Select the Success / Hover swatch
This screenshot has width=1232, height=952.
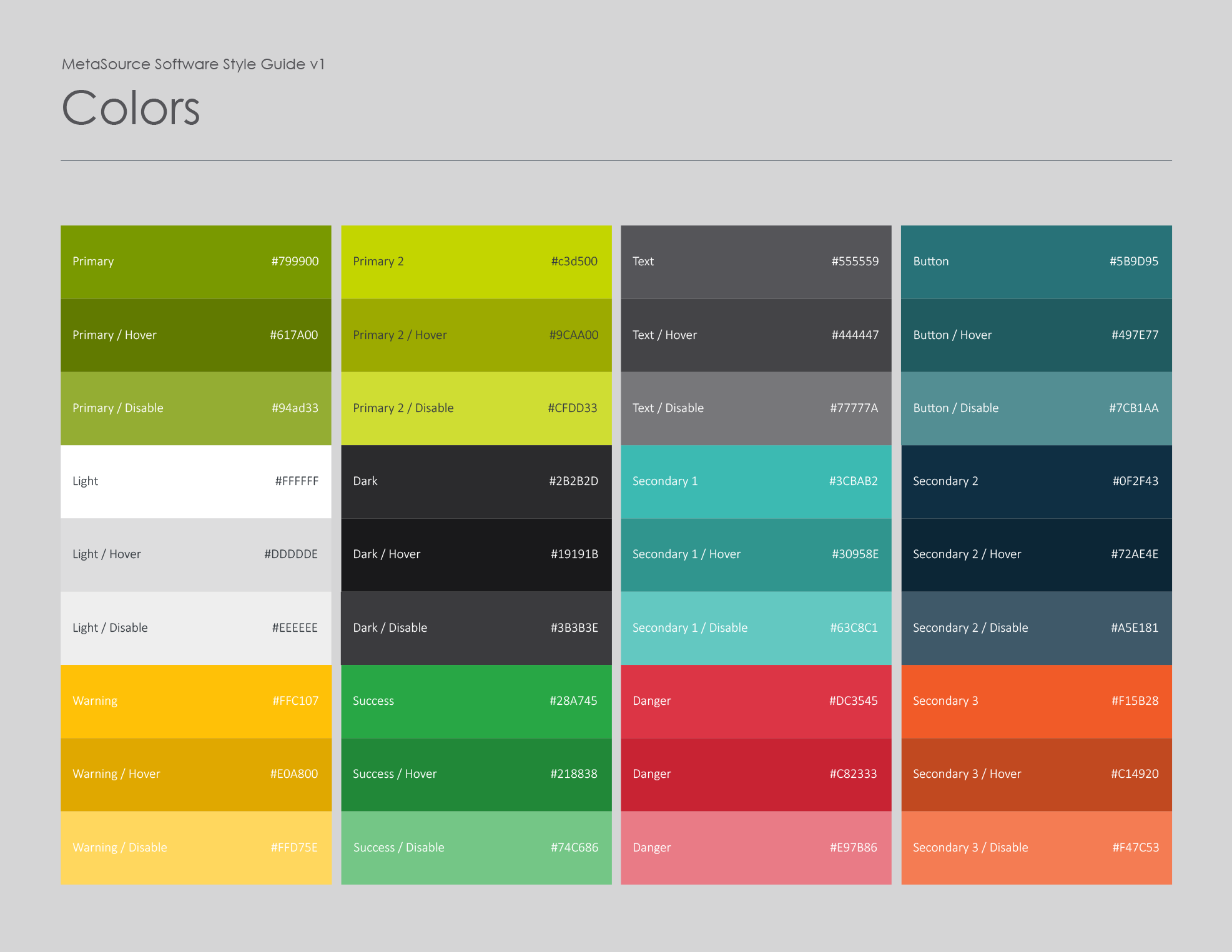click(x=476, y=774)
